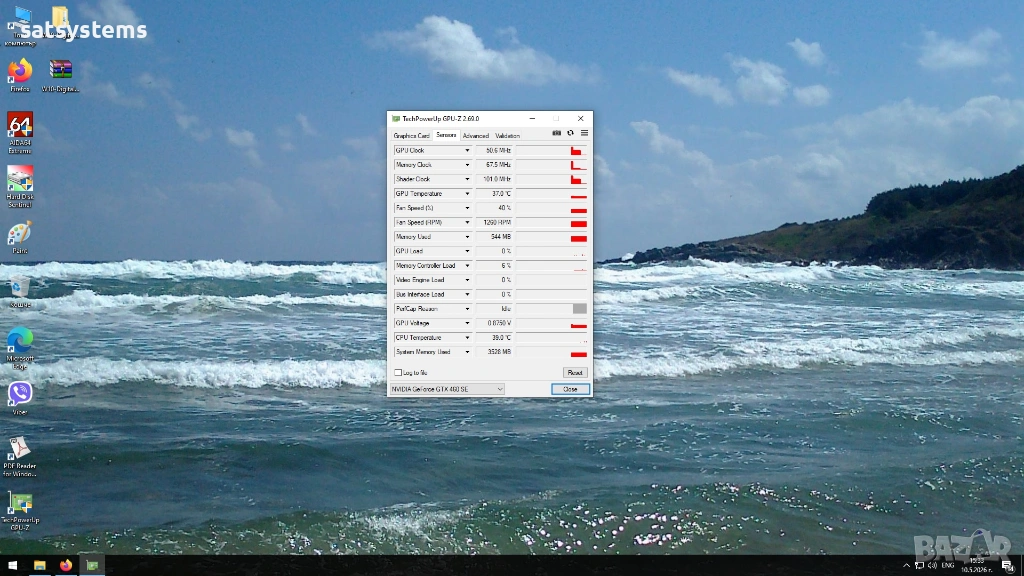Switch to the Advanced tab
This screenshot has height=576, width=1024.
(x=475, y=136)
